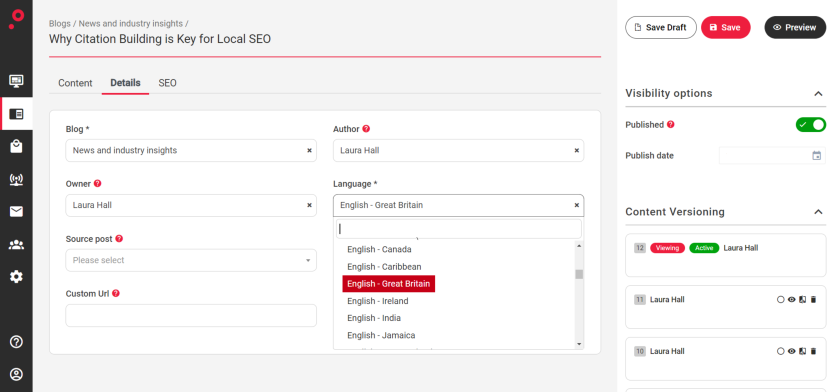Collapse the Visibility options section
The width and height of the screenshot is (831, 392).
pos(818,94)
